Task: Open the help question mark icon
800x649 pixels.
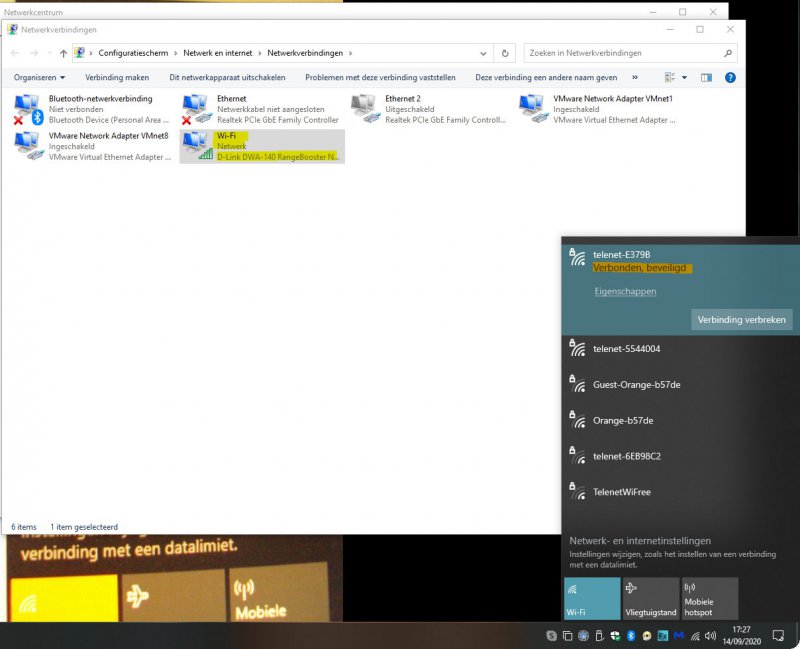Action: pyautogui.click(x=730, y=77)
